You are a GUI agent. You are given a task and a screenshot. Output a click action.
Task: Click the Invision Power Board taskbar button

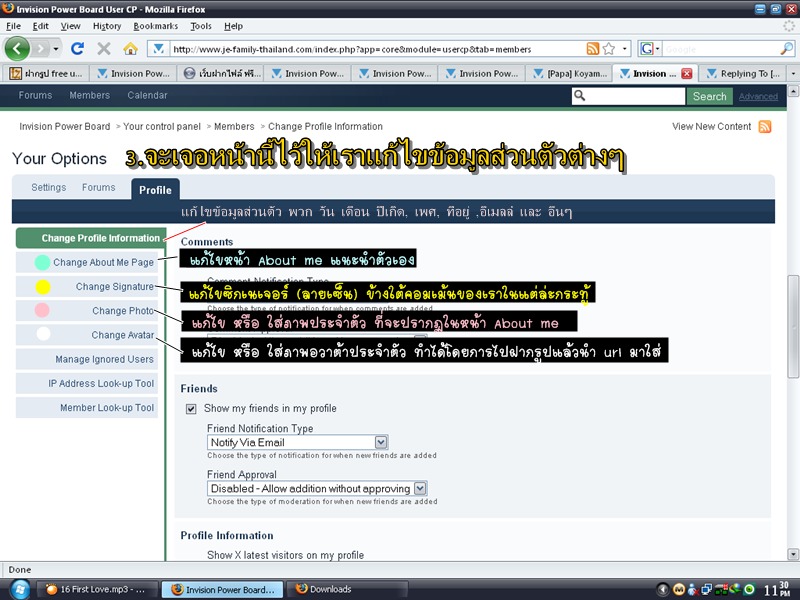click(222, 589)
